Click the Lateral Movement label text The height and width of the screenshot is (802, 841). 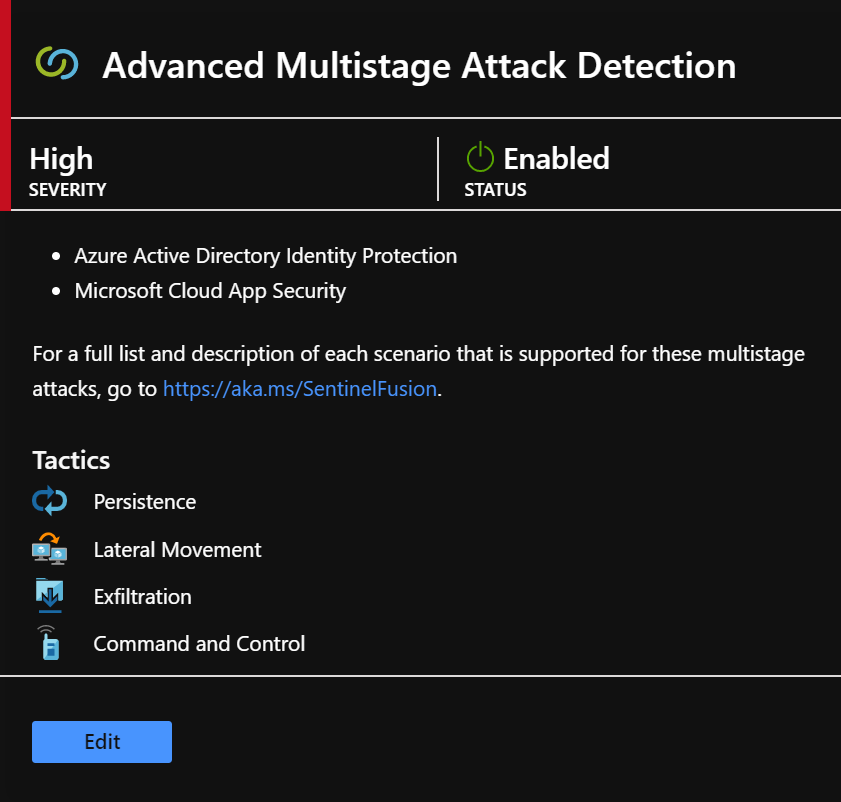click(177, 549)
